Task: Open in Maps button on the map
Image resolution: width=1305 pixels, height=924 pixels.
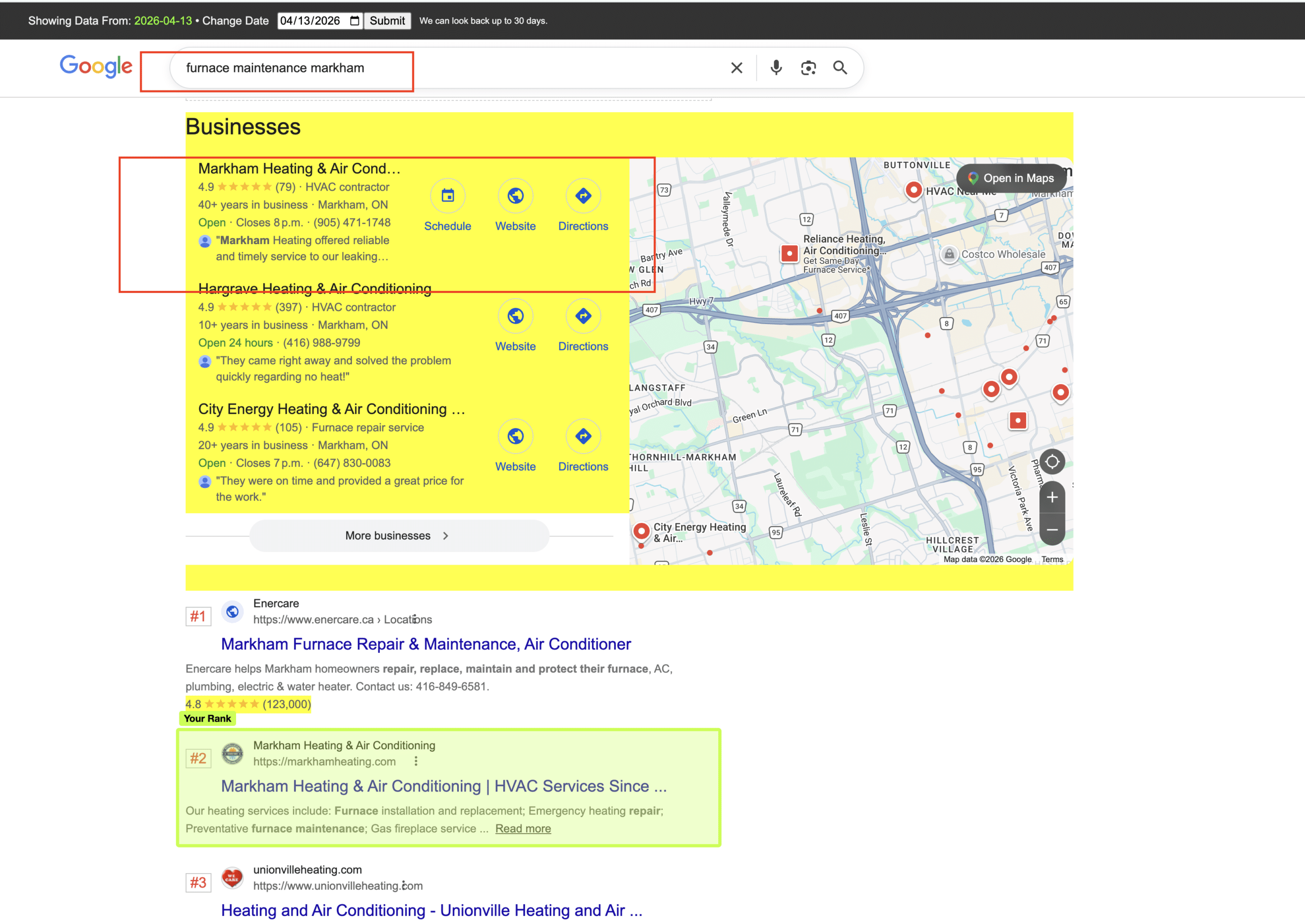Action: 1011,178
